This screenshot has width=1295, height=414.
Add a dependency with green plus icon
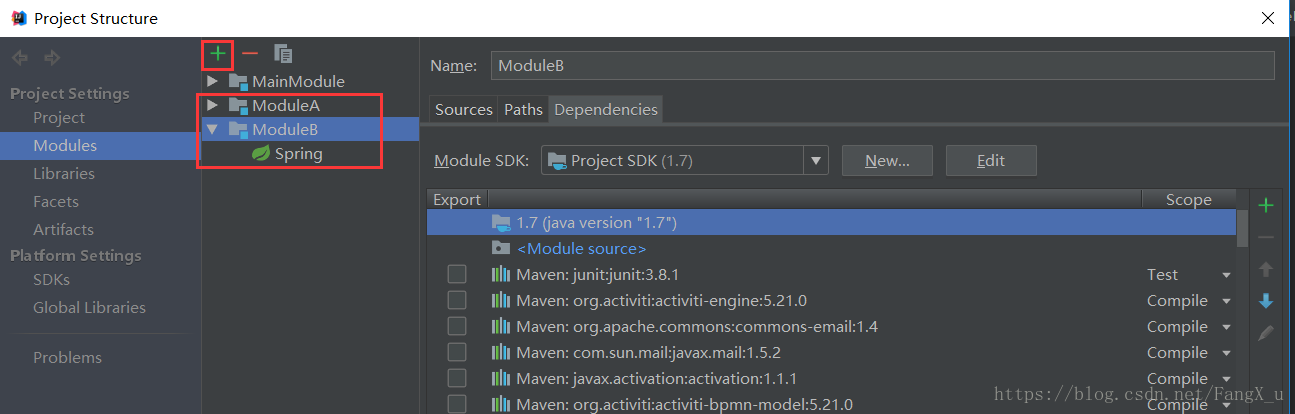[x=1266, y=206]
